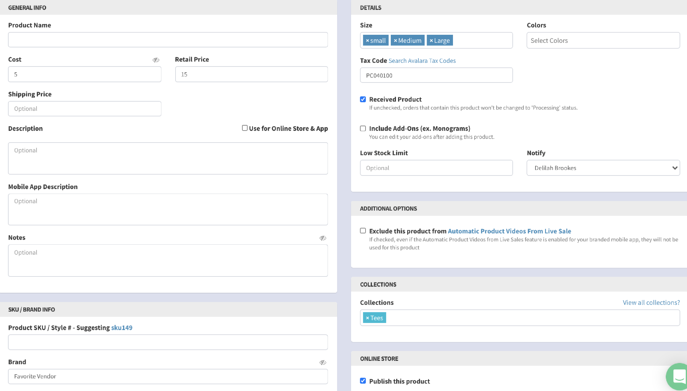Focus the Product Name input field
This screenshot has width=687, height=391.
pos(168,40)
